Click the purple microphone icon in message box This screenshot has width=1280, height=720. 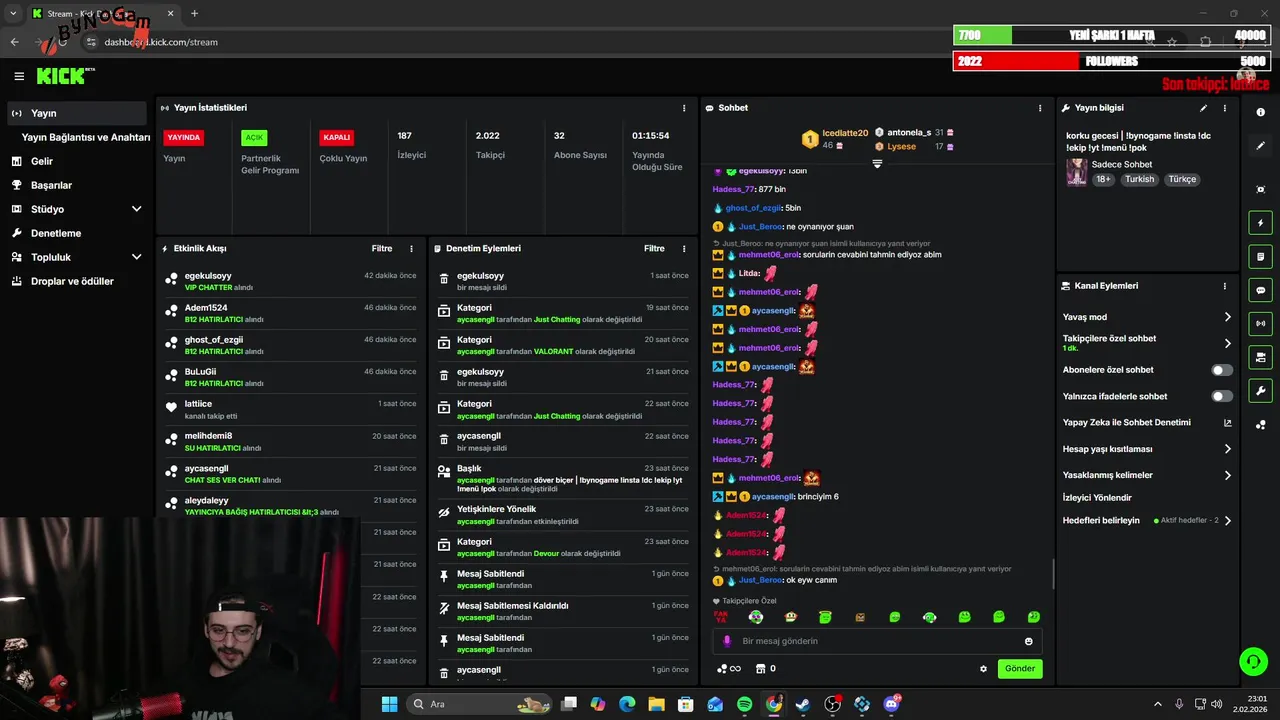point(727,641)
